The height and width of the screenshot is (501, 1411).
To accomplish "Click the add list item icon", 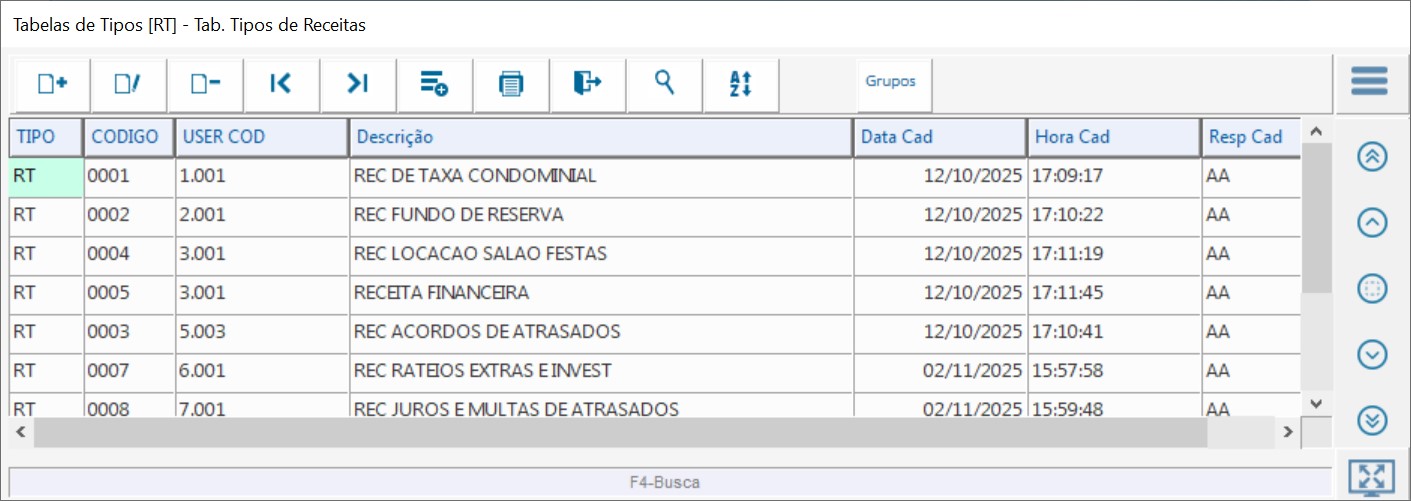I will click(434, 84).
